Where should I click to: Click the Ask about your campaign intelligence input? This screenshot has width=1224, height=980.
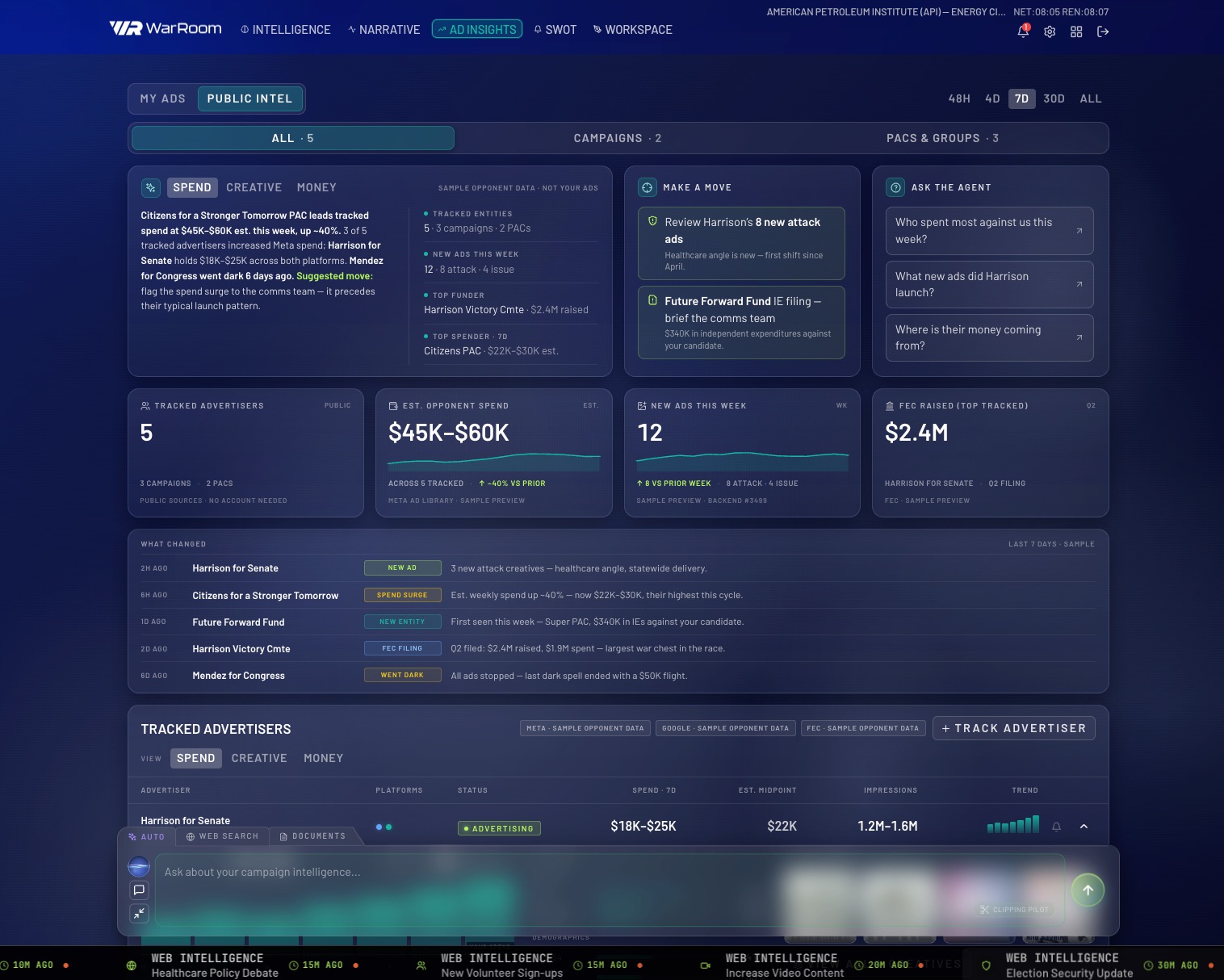pos(610,890)
